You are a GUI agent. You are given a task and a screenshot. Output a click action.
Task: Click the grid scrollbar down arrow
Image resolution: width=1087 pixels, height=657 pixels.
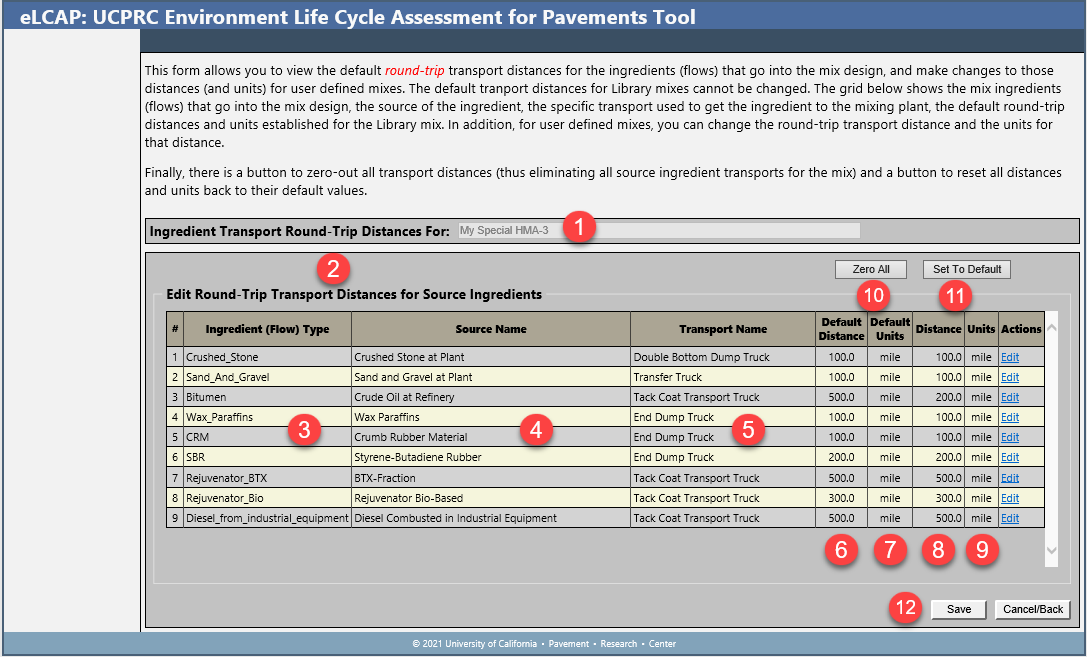coord(1050,551)
